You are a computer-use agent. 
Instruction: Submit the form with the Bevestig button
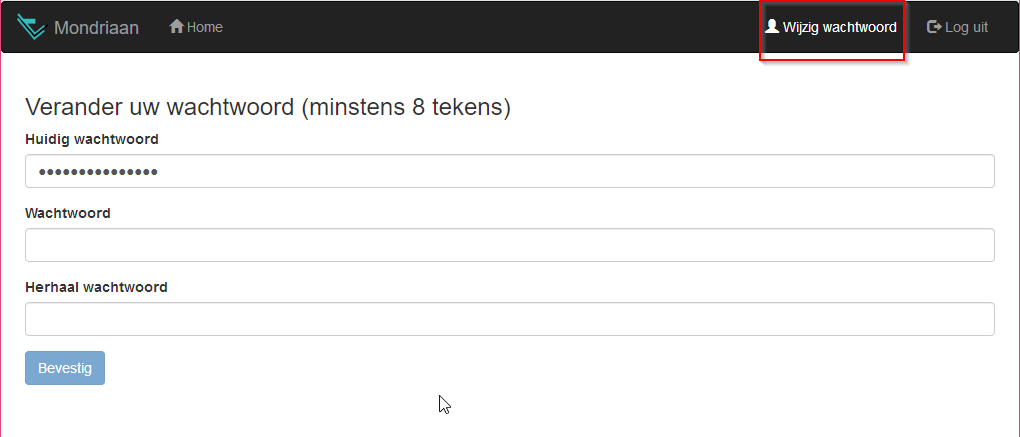coord(65,368)
